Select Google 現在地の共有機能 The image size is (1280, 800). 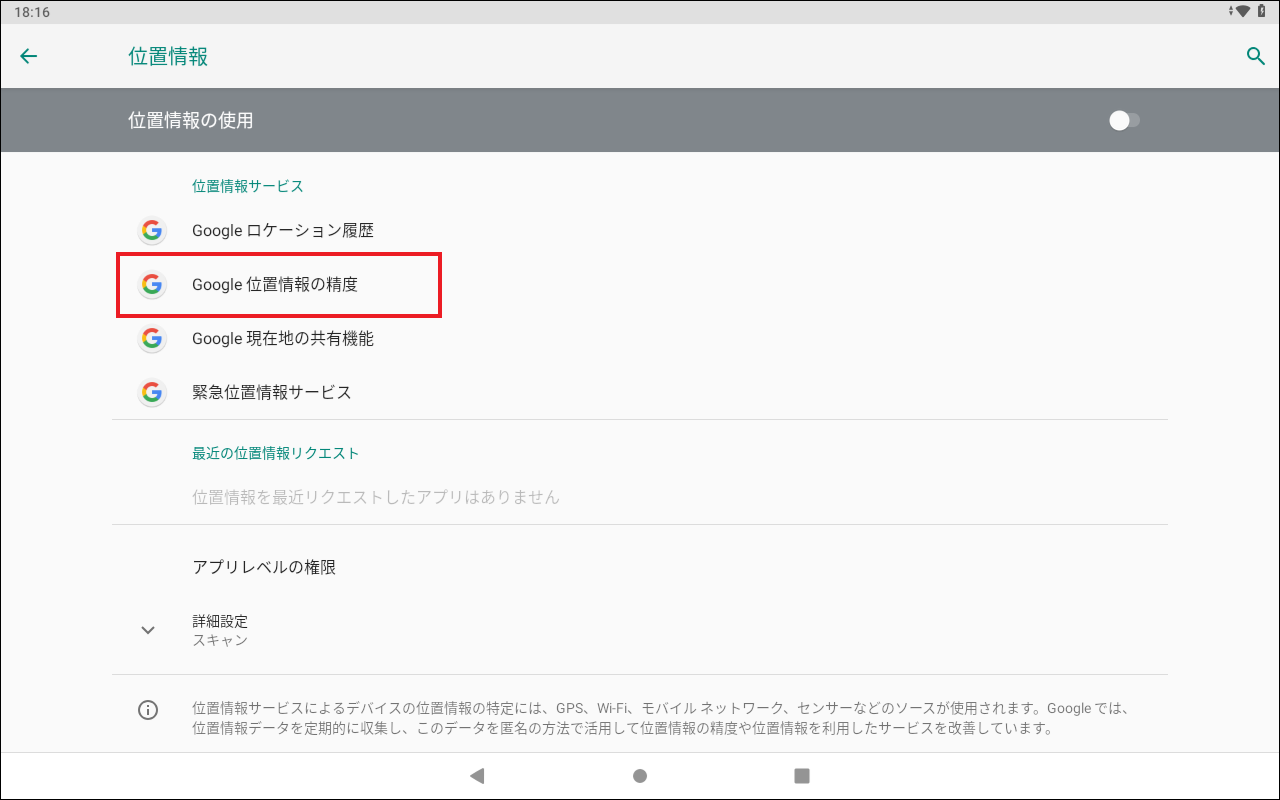point(283,339)
